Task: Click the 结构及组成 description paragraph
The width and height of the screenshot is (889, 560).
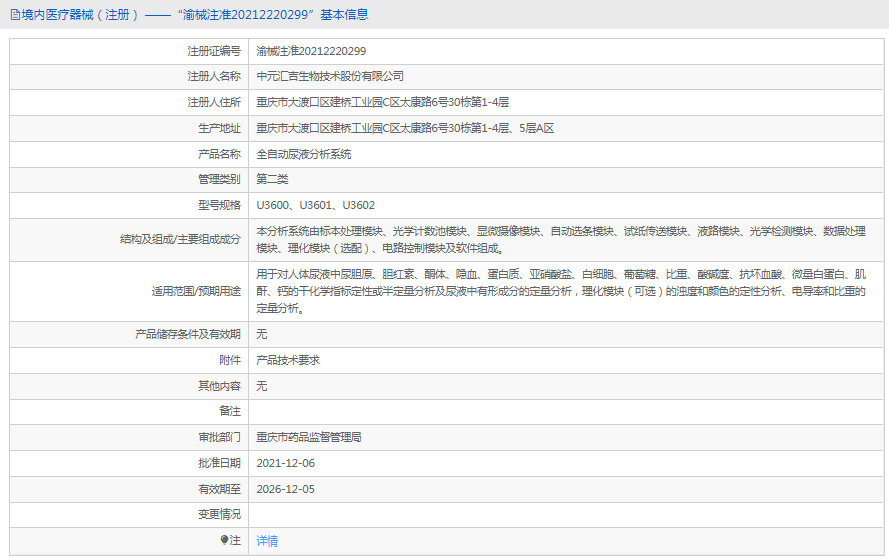Action: click(x=561, y=240)
